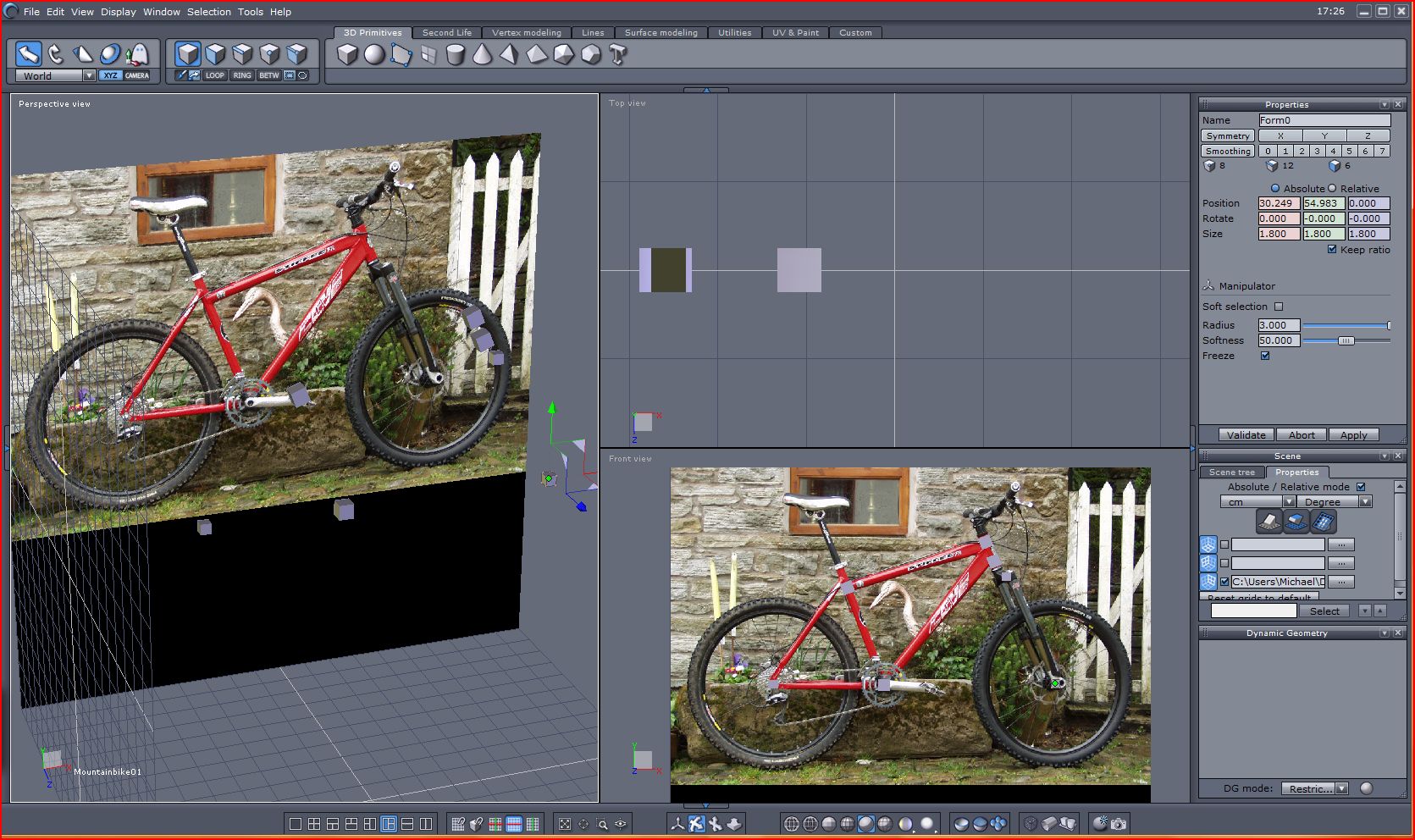Click the 3D text primitive icon
Screen dimensions: 1415x840
pos(618,55)
